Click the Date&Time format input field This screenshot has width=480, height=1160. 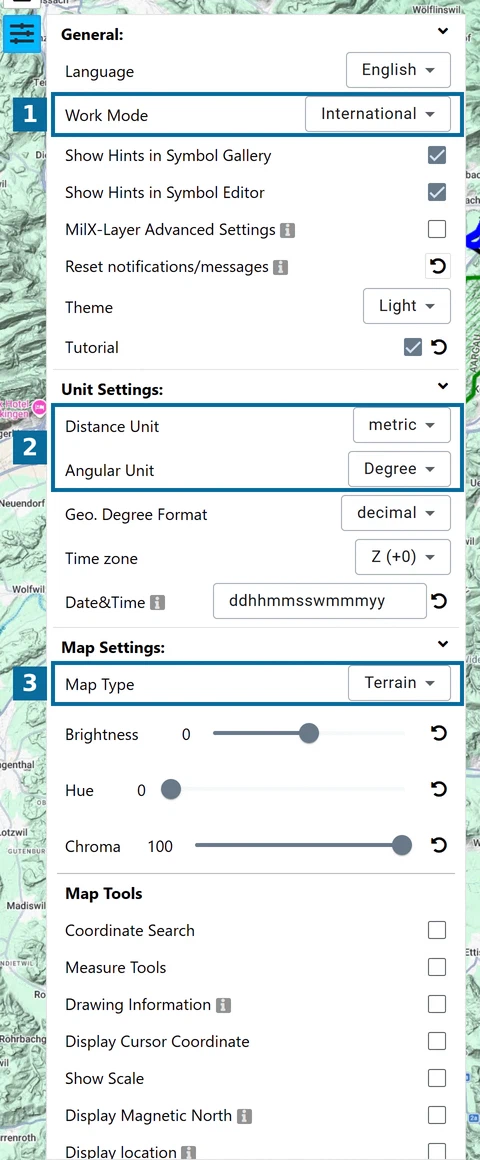[x=320, y=601]
